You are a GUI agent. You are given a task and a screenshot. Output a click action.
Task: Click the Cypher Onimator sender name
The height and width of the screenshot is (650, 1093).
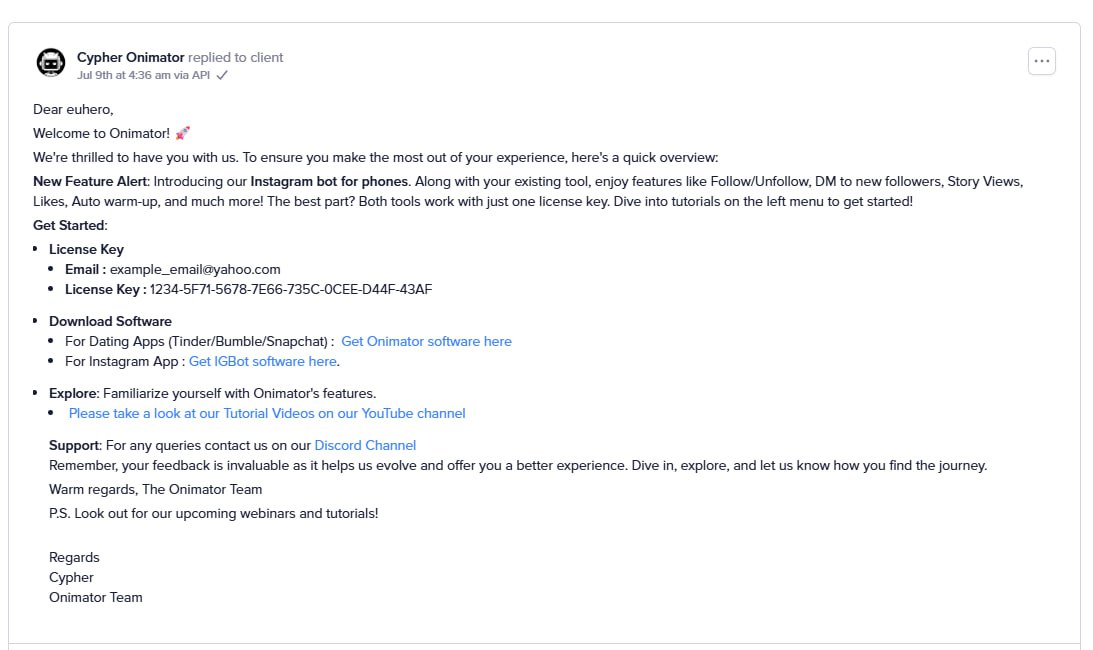click(x=130, y=57)
